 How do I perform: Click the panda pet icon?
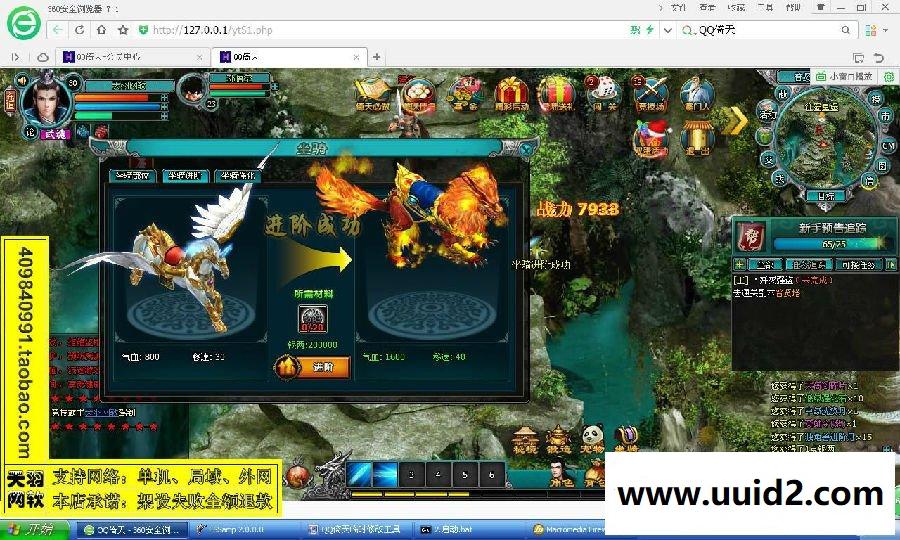[x=592, y=436]
